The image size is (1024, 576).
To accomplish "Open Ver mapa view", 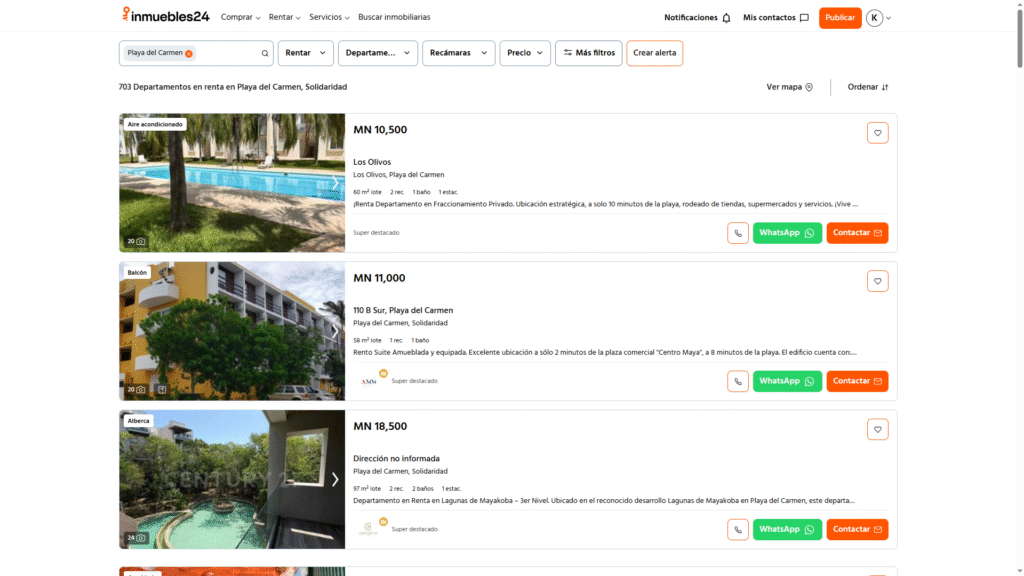I will point(789,87).
